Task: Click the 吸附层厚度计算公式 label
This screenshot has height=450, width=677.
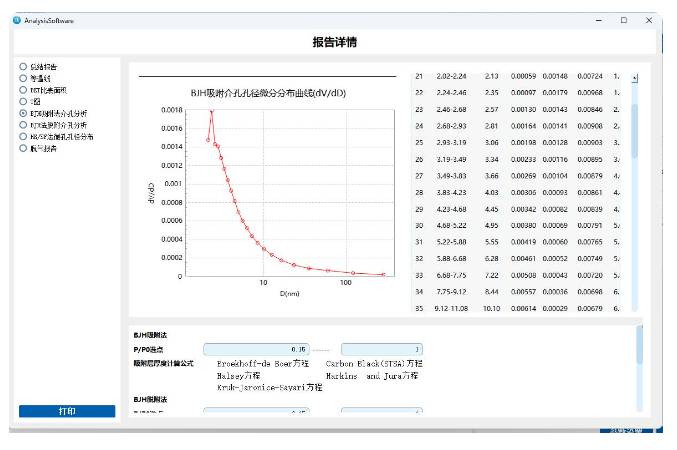Action: [163, 363]
